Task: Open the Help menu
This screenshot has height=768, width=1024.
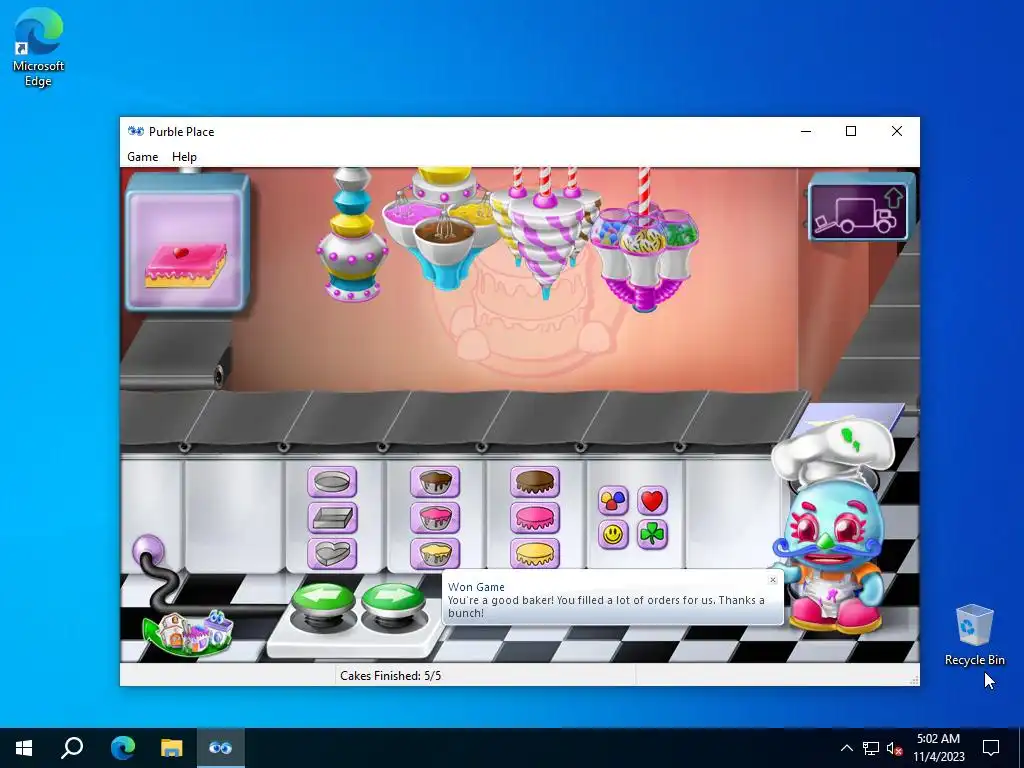Action: click(x=184, y=157)
